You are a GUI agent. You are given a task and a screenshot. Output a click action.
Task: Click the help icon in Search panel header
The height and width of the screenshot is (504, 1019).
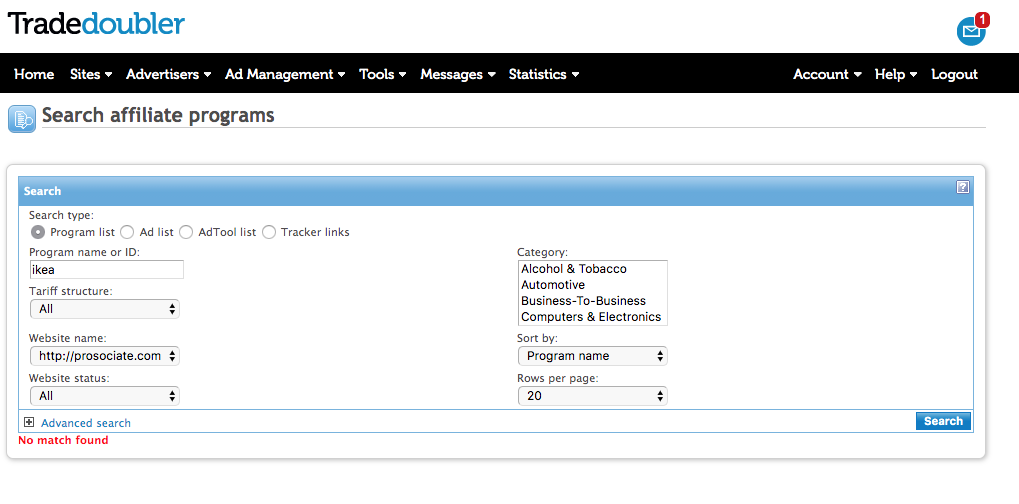click(x=962, y=187)
